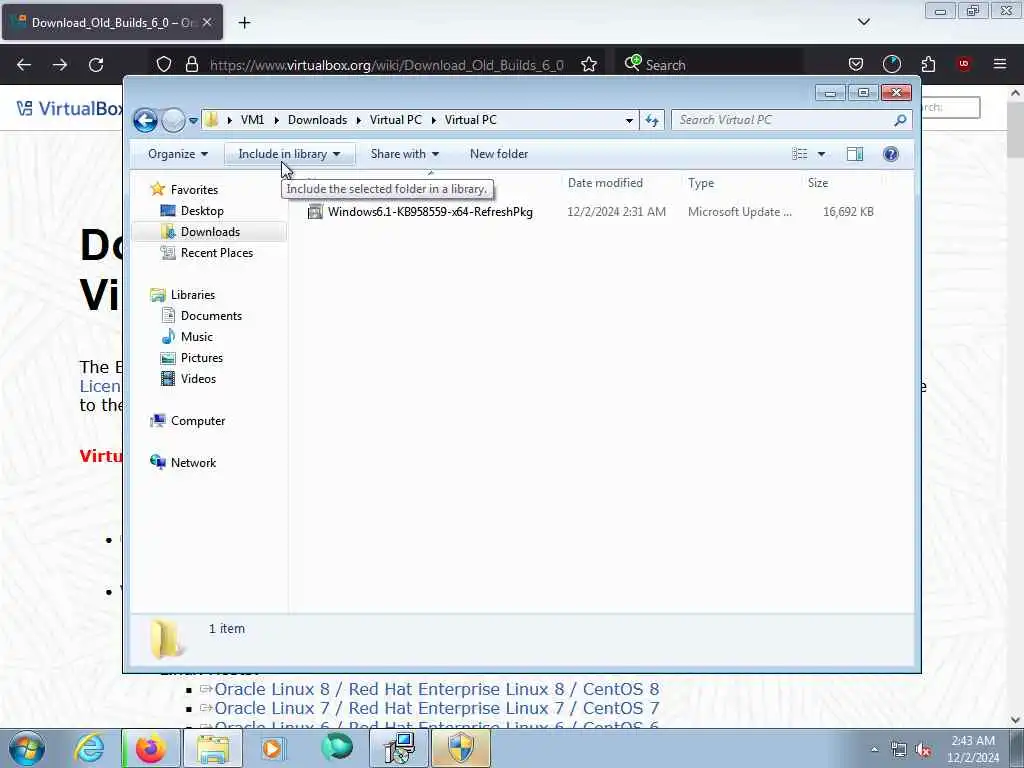Open Explorer help icon
This screenshot has width=1024, height=768.
(x=891, y=154)
